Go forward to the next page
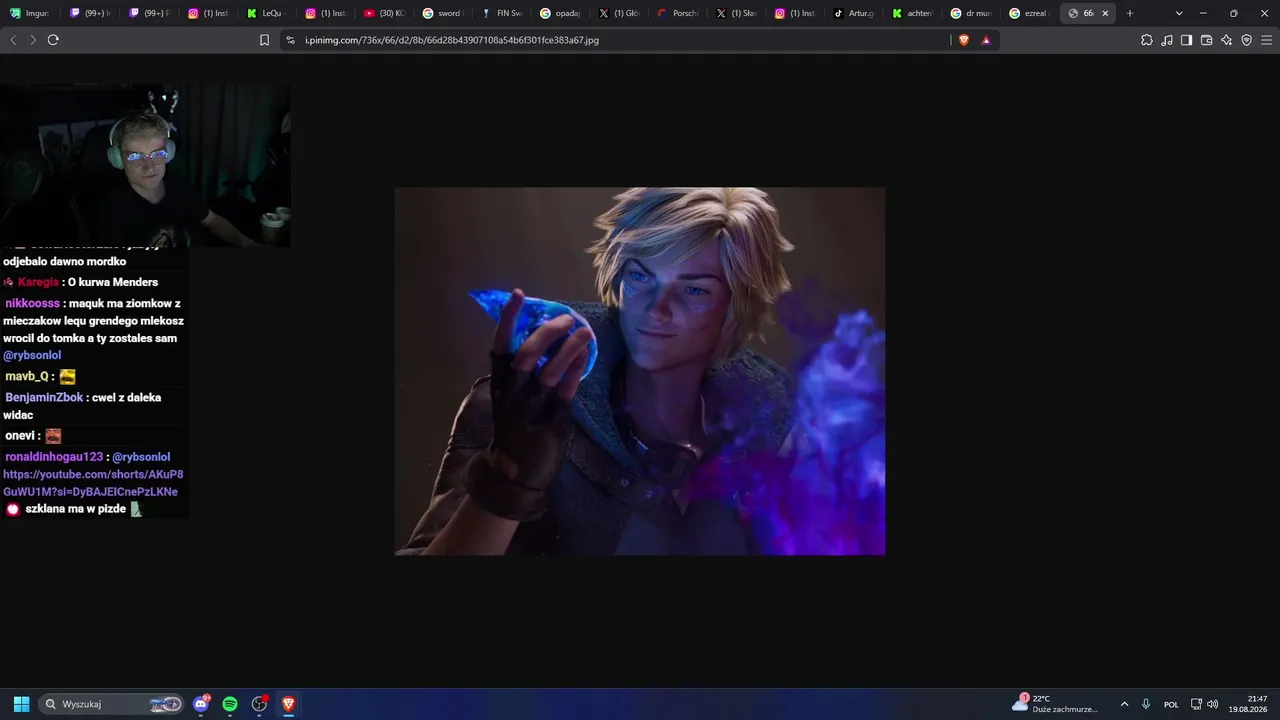The height and width of the screenshot is (720, 1280). click(33, 40)
